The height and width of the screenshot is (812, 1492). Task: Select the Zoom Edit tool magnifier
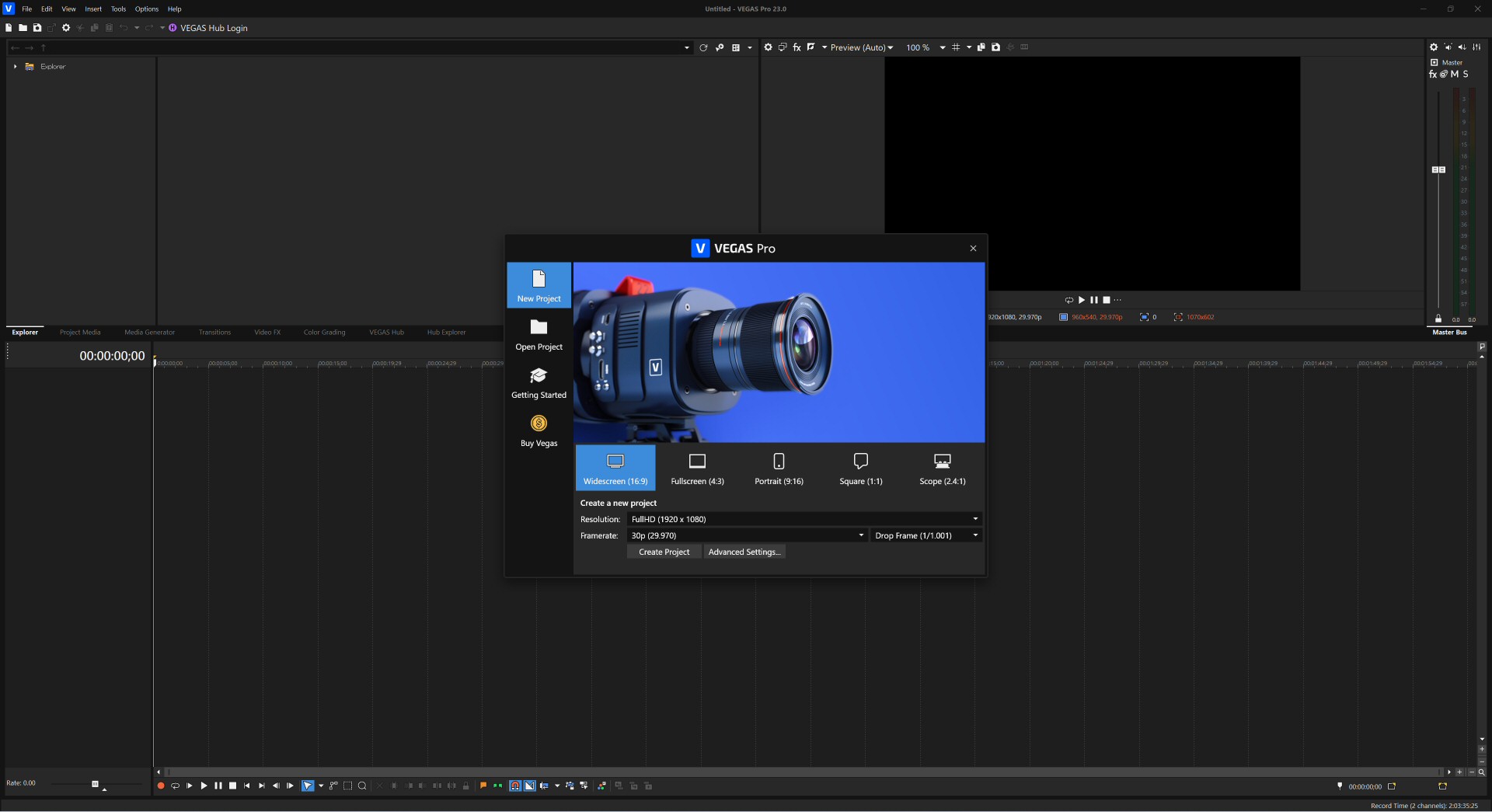pyautogui.click(x=362, y=786)
